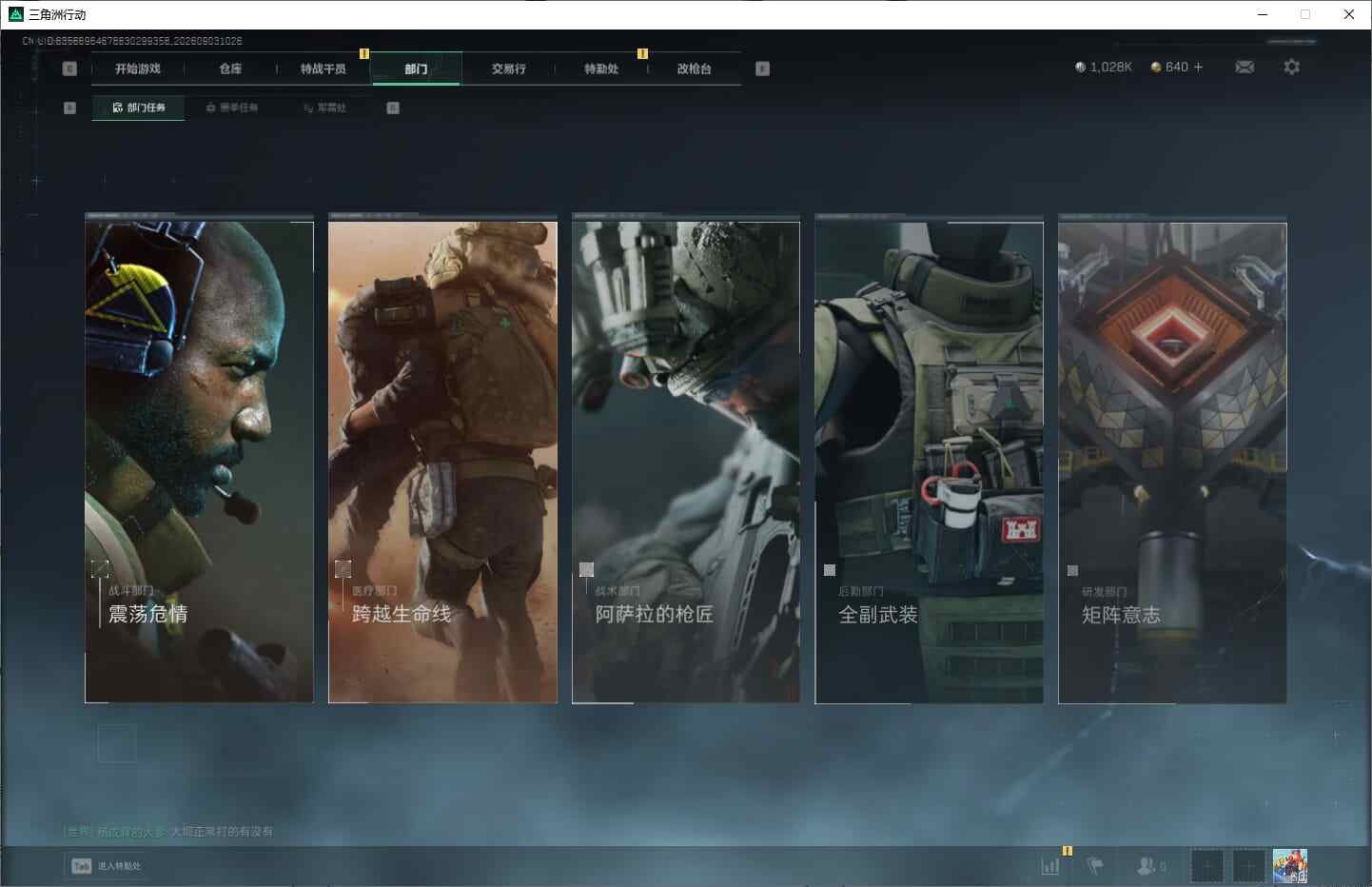
Task: Click the next-tab key icon right of 改枪台
Action: tap(762, 69)
